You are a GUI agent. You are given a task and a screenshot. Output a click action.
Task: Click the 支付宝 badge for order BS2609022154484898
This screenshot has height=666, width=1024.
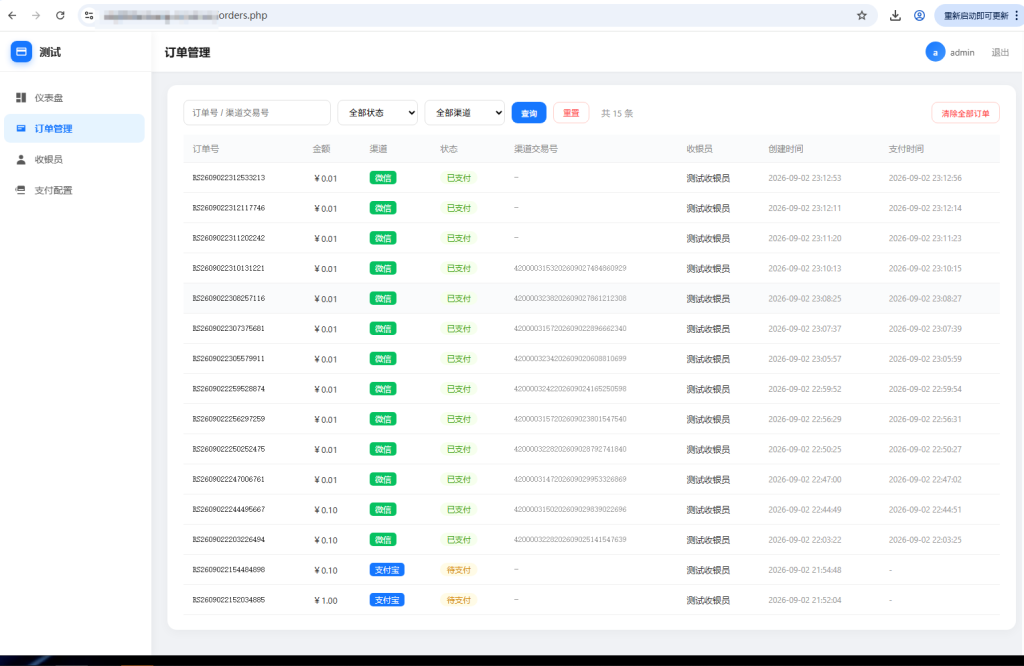387,570
